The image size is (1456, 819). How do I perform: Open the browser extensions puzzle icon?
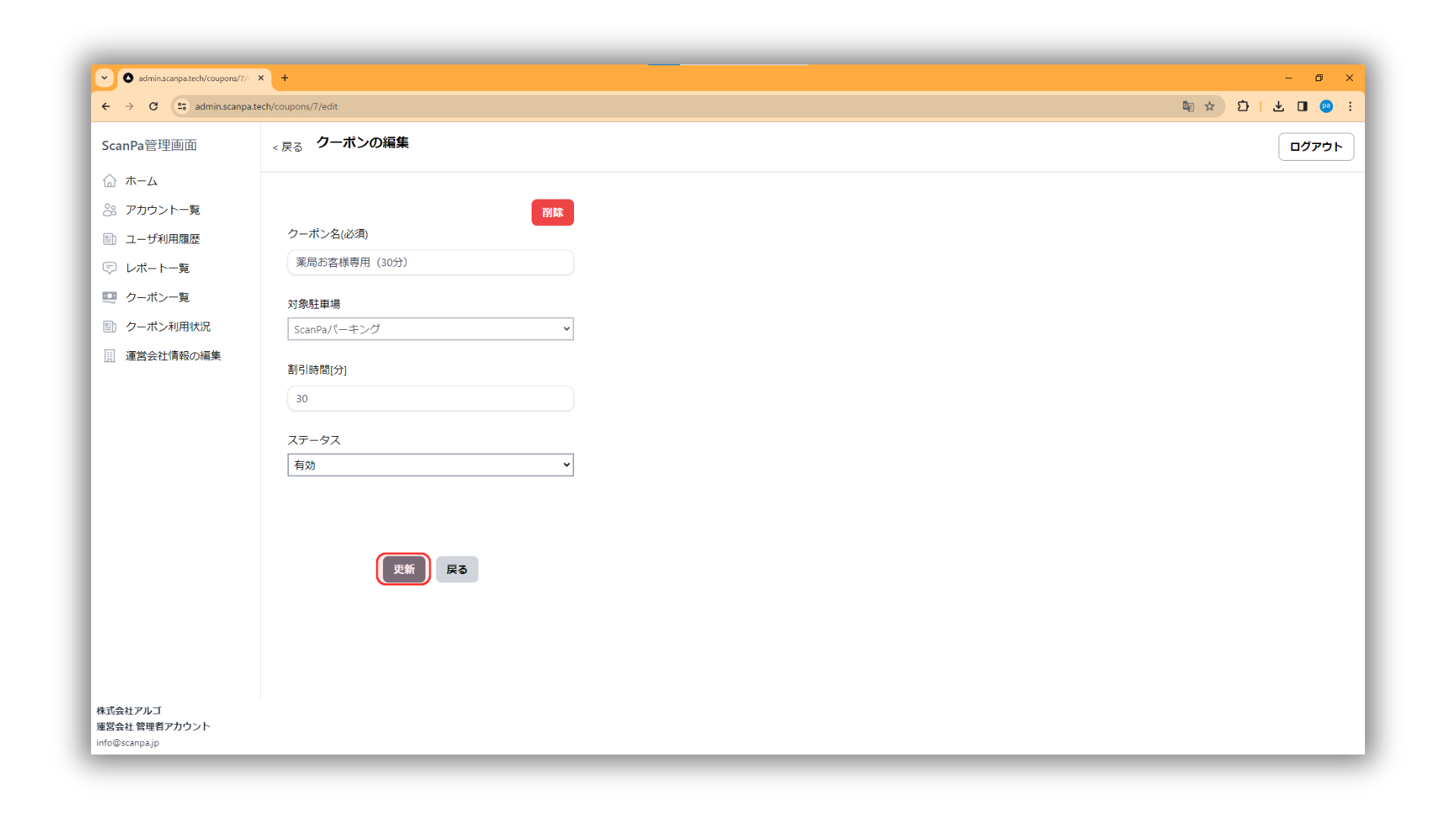click(1243, 106)
